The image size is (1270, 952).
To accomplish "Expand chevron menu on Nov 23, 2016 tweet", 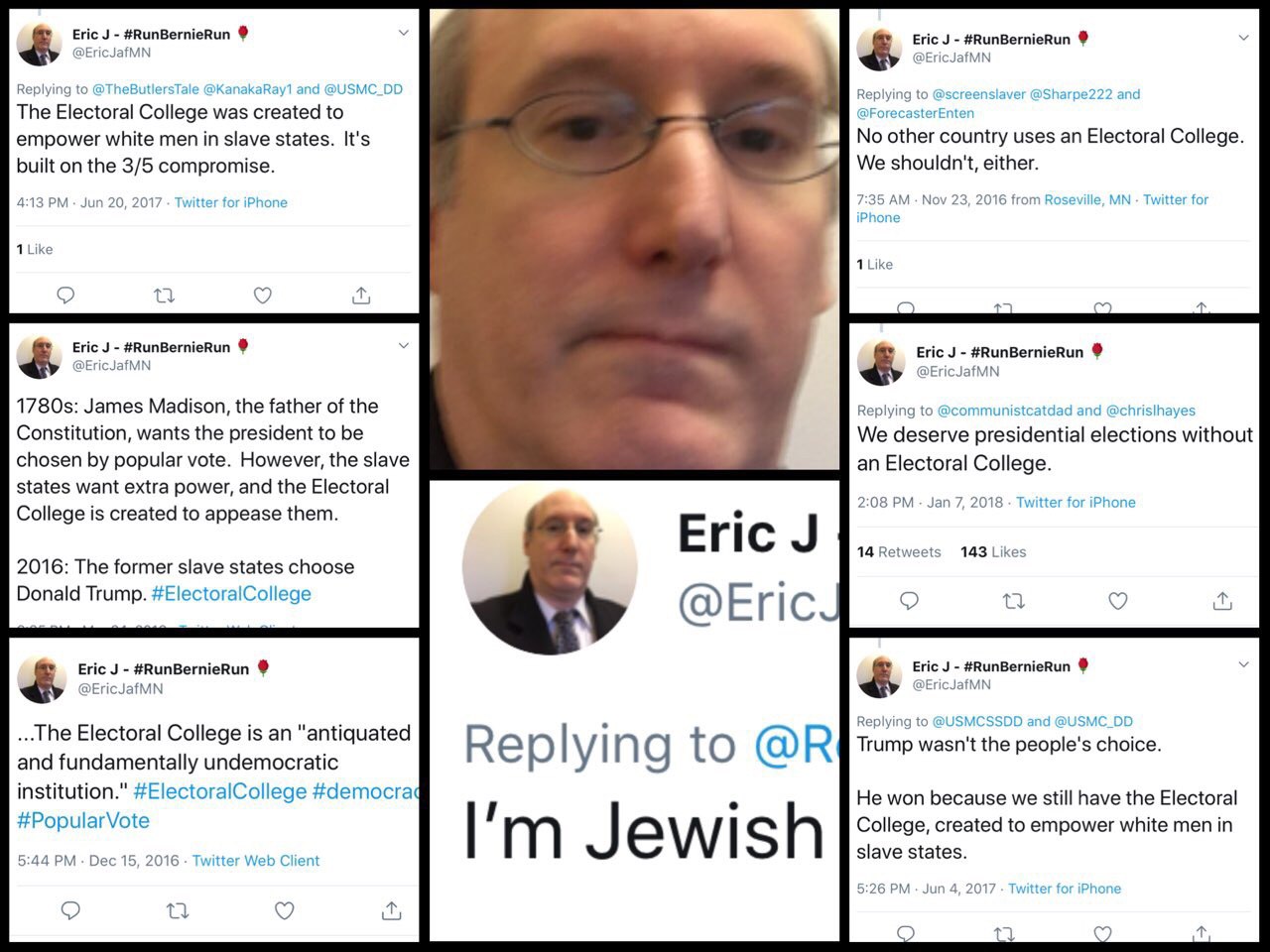I will click(1243, 38).
